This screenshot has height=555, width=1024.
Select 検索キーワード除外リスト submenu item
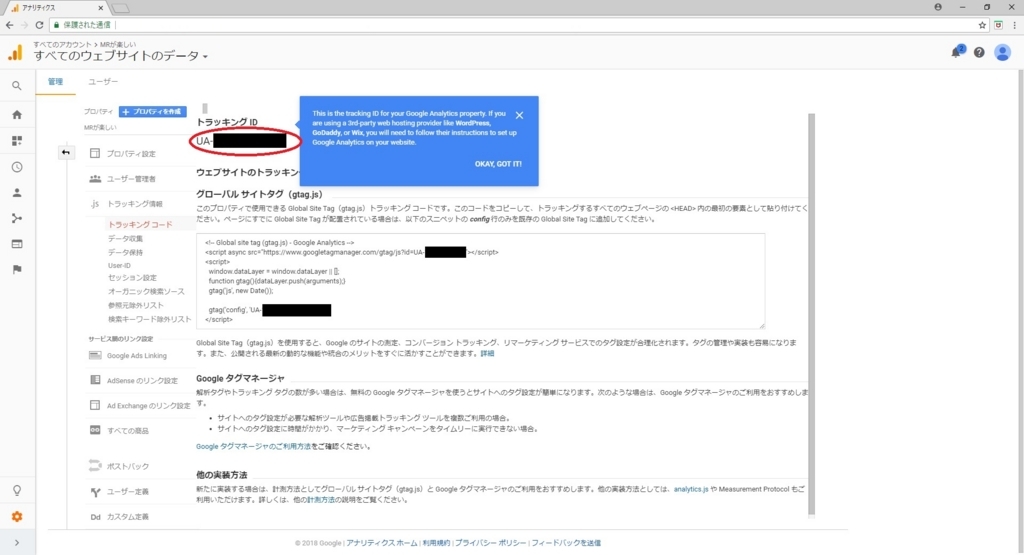pyautogui.click(x=150, y=319)
